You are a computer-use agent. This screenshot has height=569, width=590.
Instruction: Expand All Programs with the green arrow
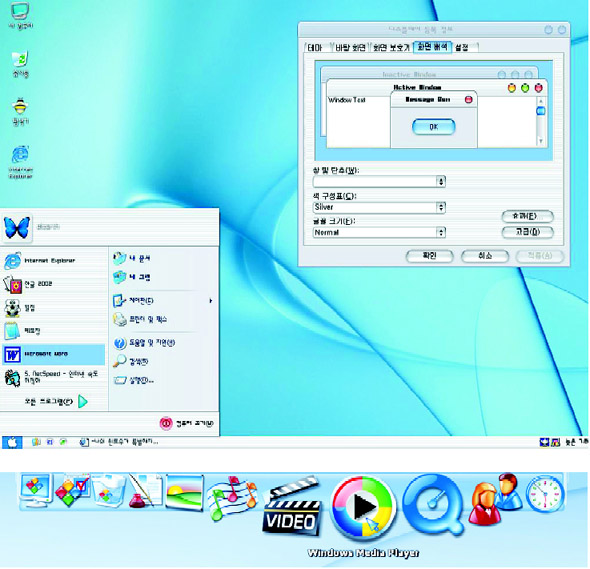[x=83, y=402]
